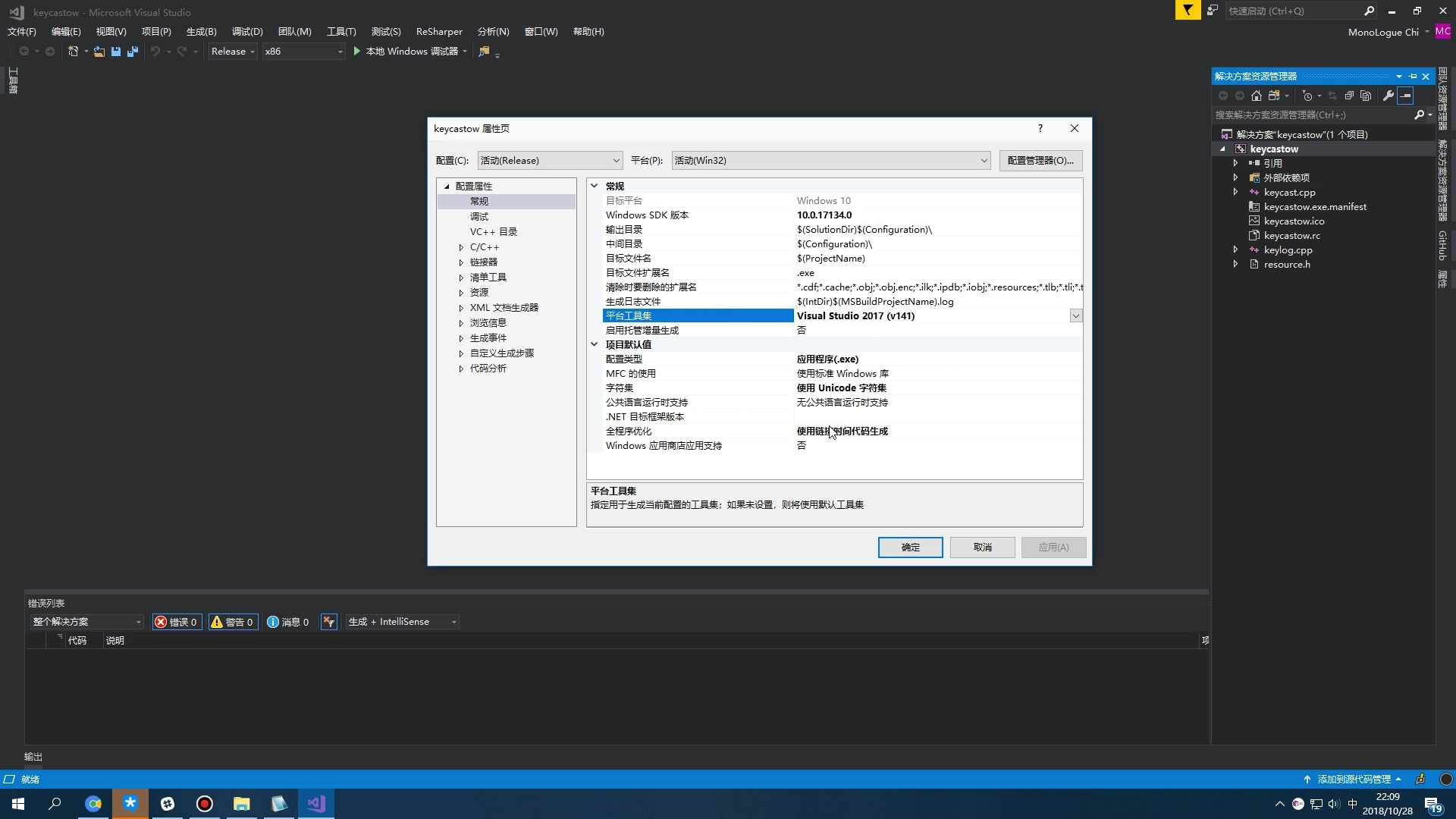Screen dimensions: 1456x819
Task: Click the 配置管理器(O)... button
Action: click(x=1040, y=161)
